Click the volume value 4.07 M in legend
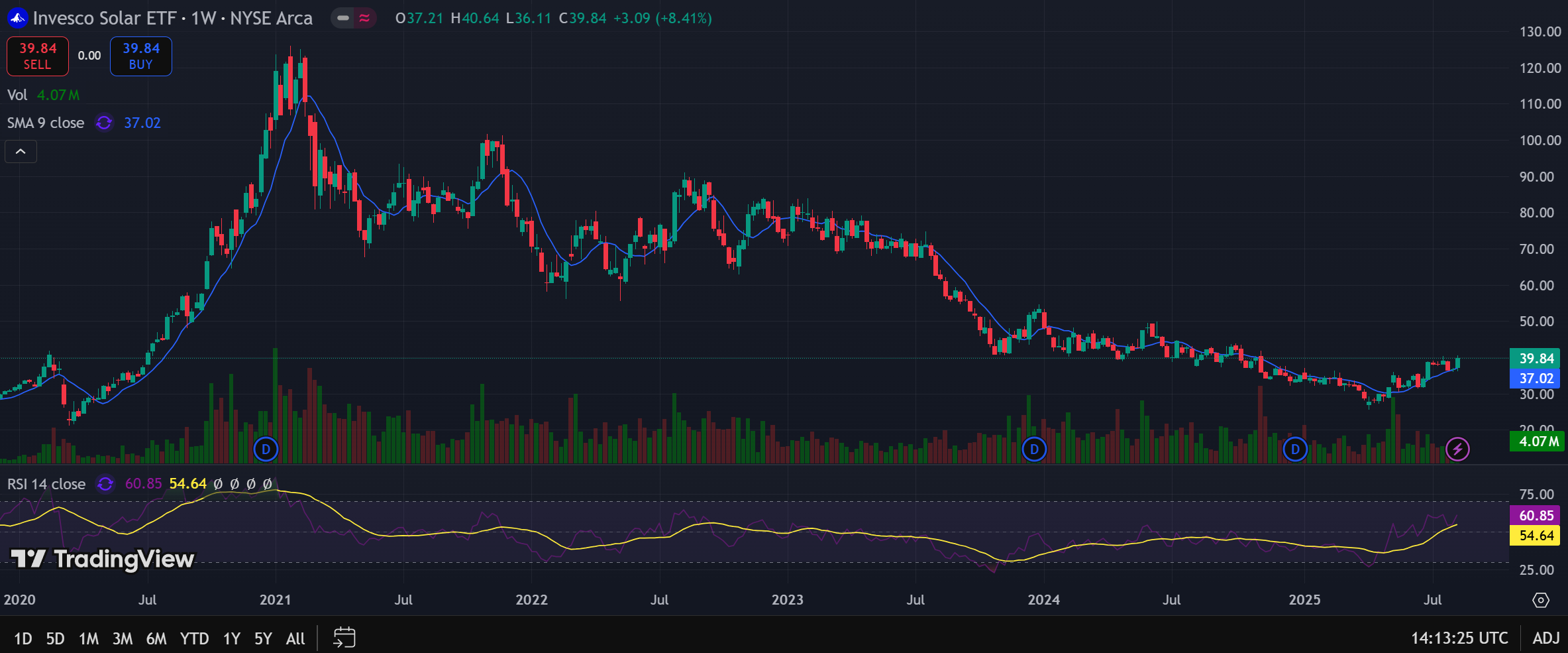The width and height of the screenshot is (1568, 653). [58, 95]
